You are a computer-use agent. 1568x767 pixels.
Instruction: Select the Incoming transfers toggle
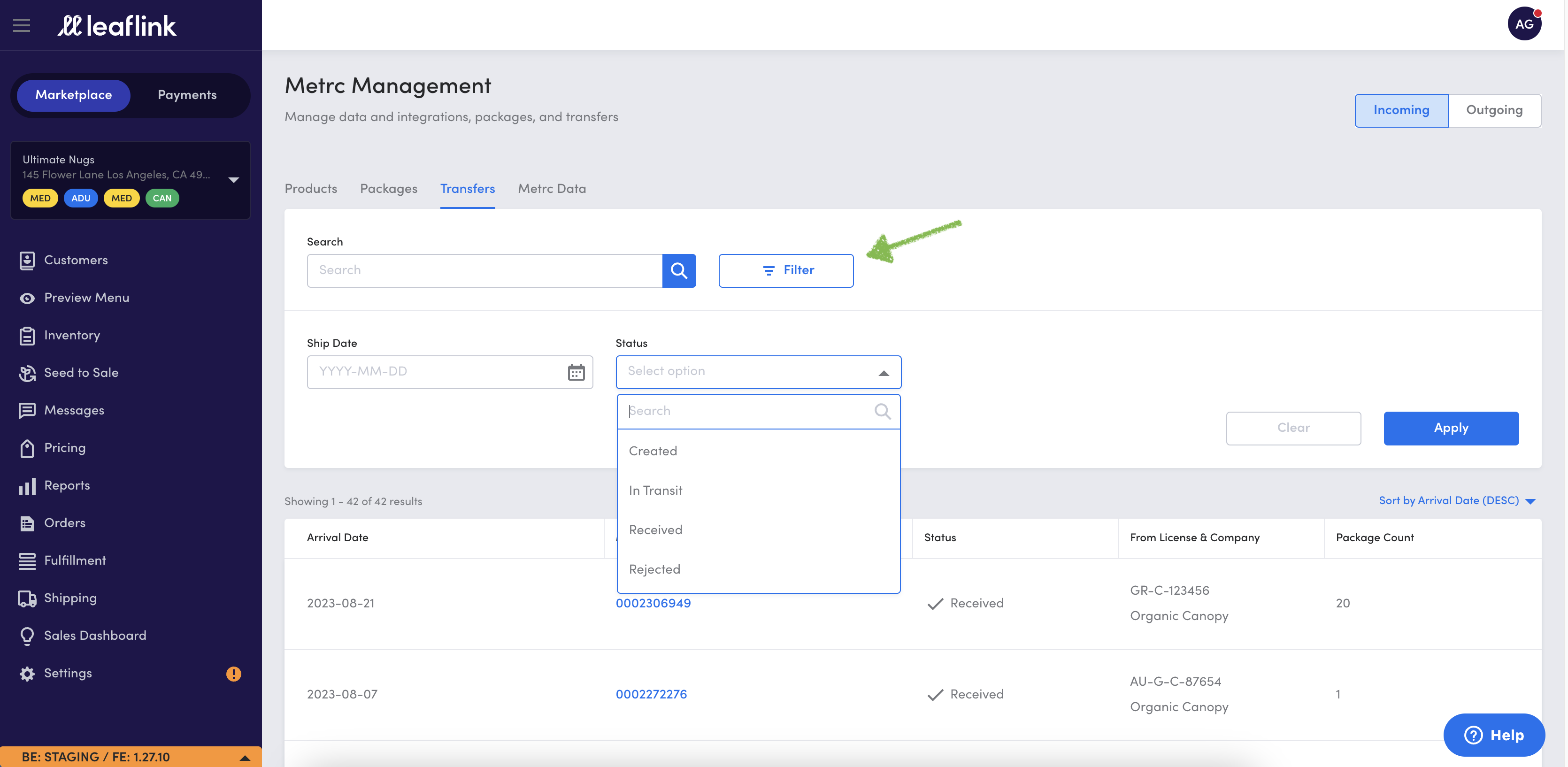click(1401, 110)
